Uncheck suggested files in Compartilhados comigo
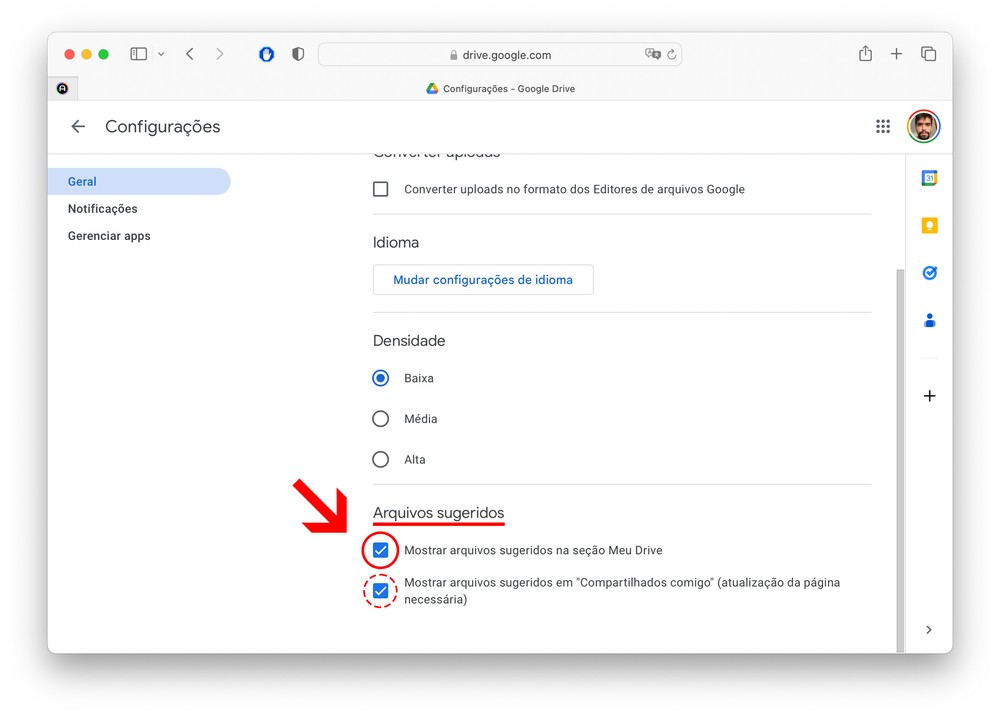The width and height of the screenshot is (1000, 716). [x=381, y=591]
